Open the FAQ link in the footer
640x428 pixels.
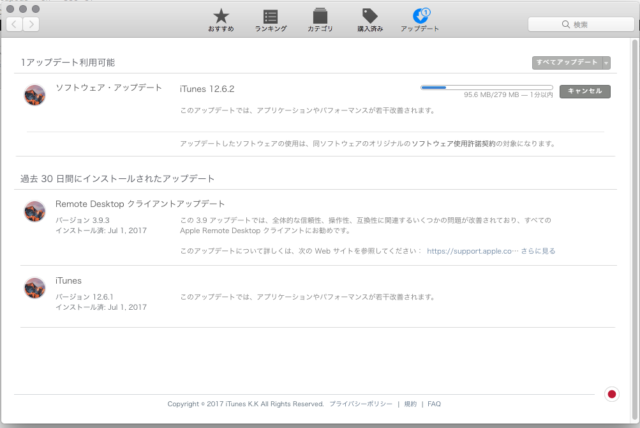pyautogui.click(x=434, y=404)
